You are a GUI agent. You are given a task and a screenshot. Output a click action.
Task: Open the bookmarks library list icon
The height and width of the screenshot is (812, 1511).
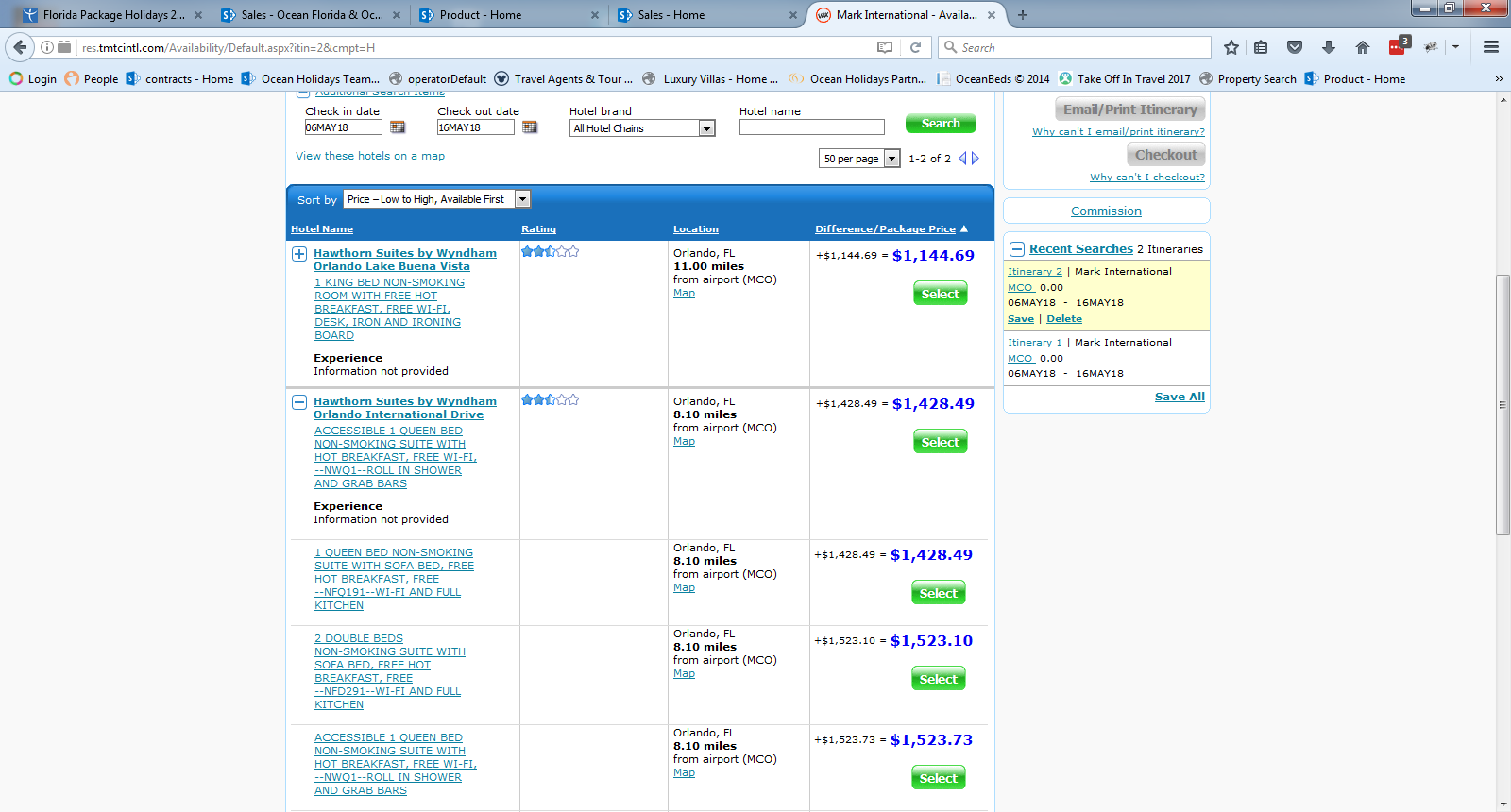click(1261, 47)
